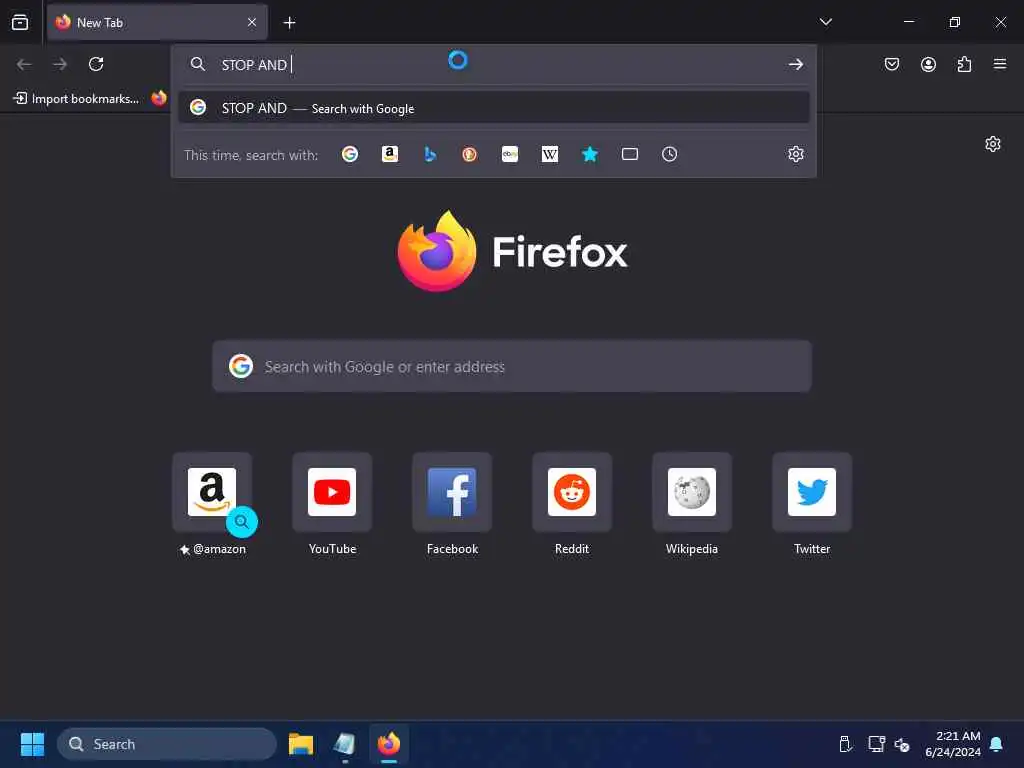Viewport: 1024px width, 768px height.
Task: Open the Twitter shortcut tile
Action: (812, 492)
